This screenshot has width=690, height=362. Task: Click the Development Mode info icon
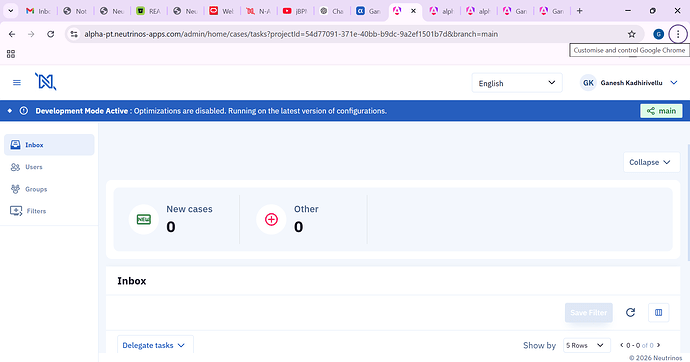24,111
